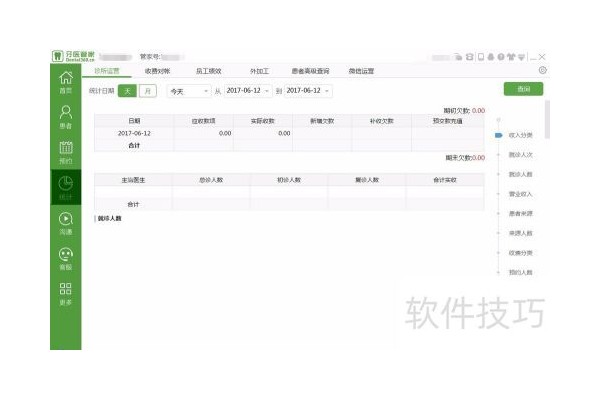
Task: Click the blue 收入分类 marker flag
Action: pyautogui.click(x=498, y=135)
